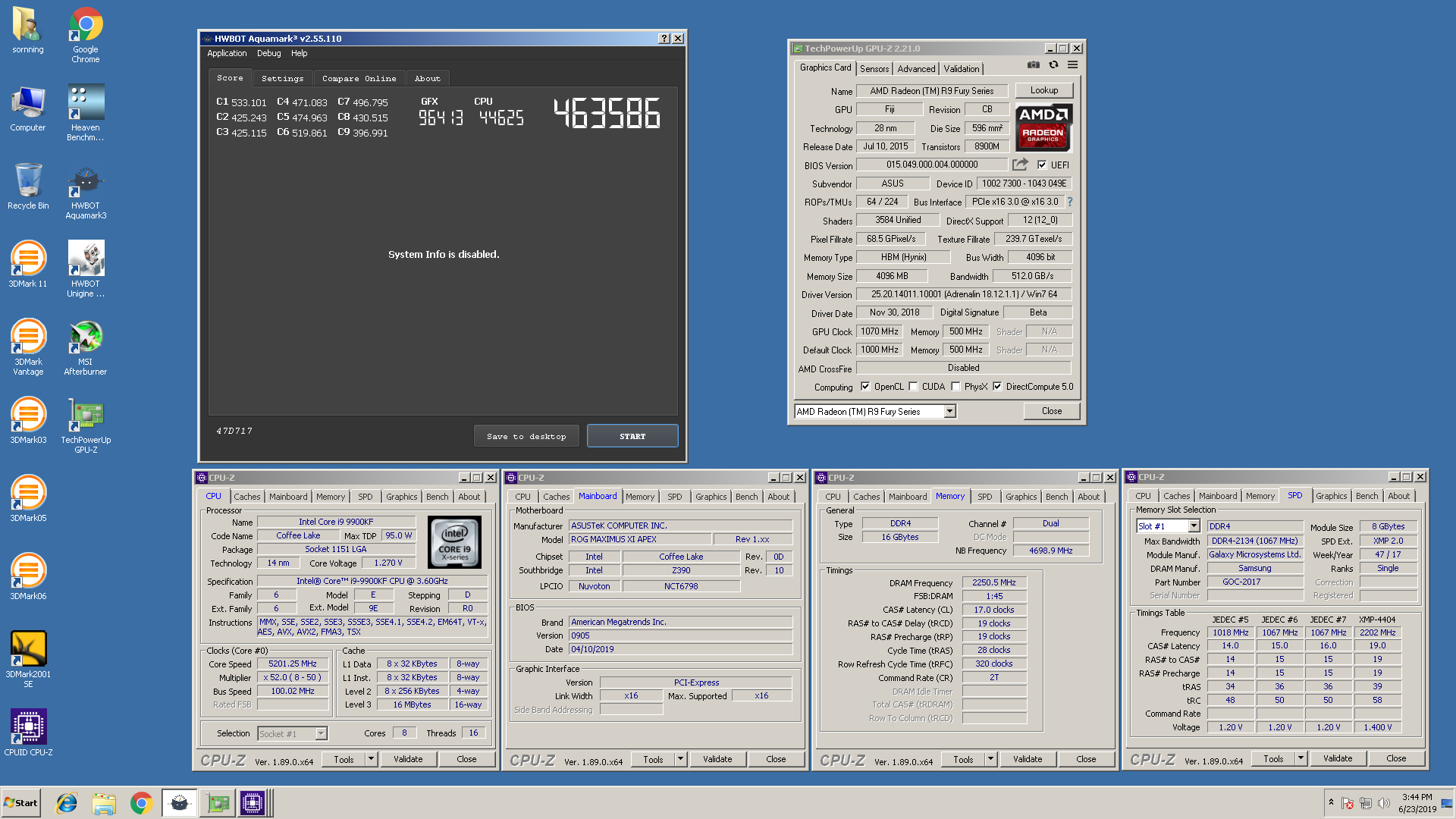The height and width of the screenshot is (819, 1456).
Task: Switch to Compare Online tab
Action: tap(359, 78)
